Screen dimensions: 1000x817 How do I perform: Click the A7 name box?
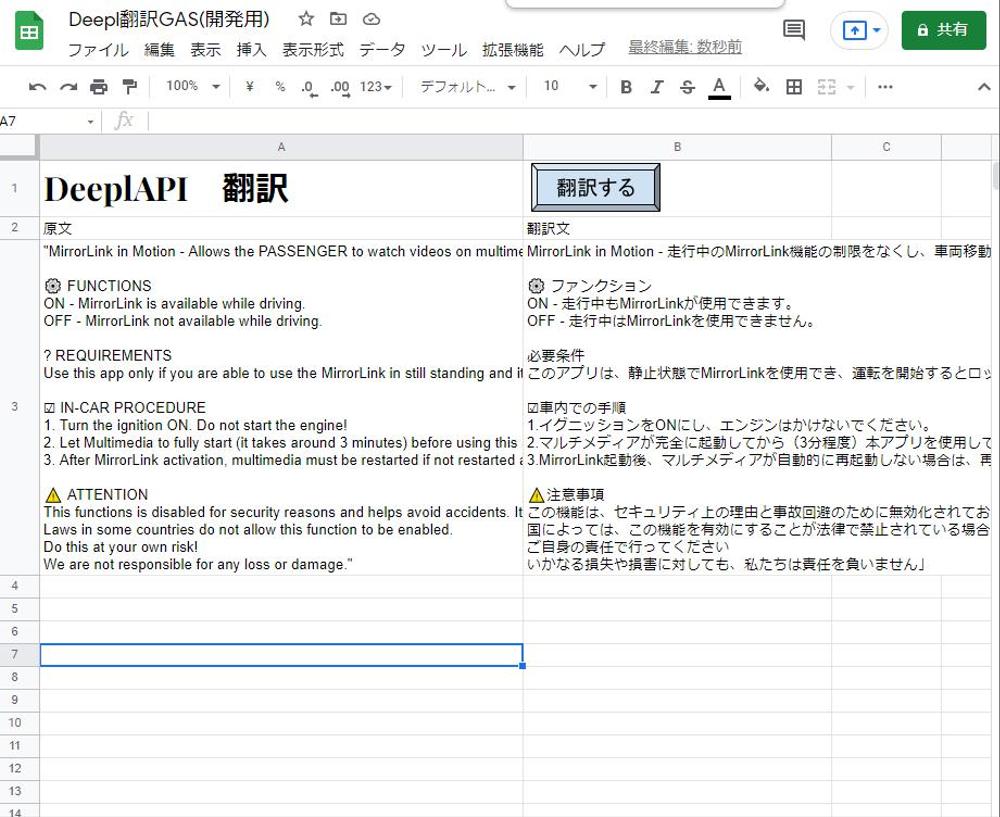tap(41, 121)
